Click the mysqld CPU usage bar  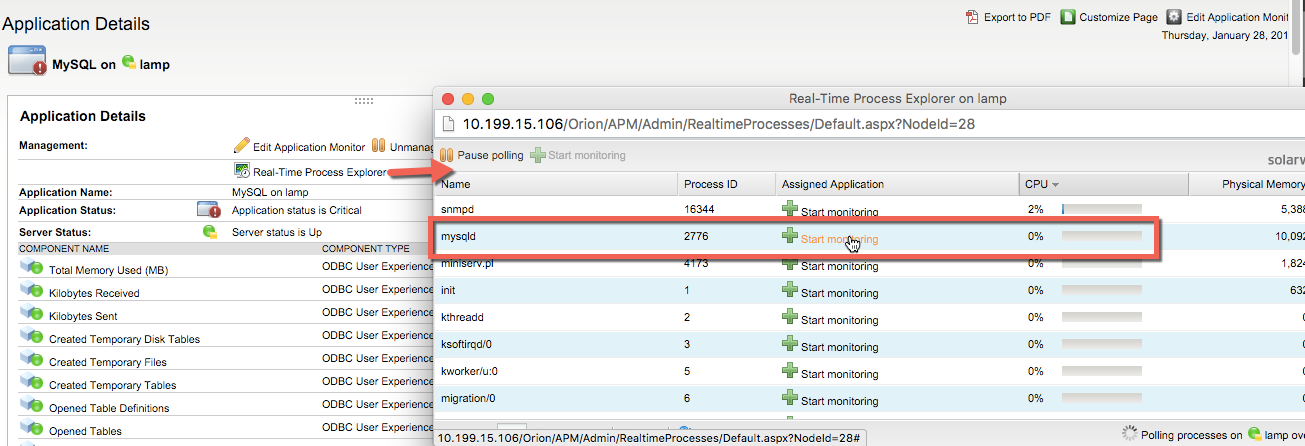click(1101, 236)
